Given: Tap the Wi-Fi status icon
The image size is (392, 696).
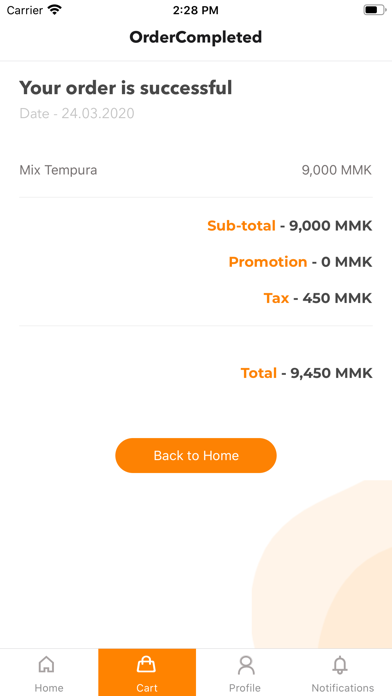Looking at the screenshot, I should (x=55, y=10).
